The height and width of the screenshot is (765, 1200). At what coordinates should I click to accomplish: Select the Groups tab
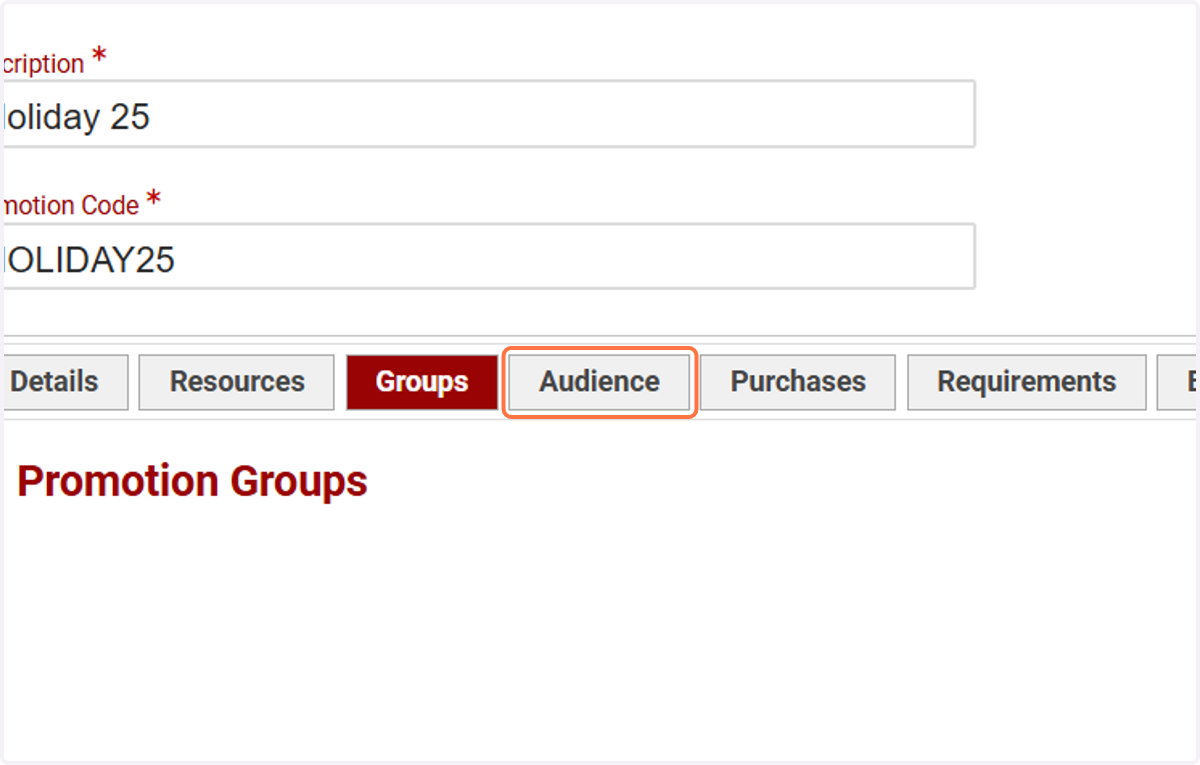click(422, 382)
